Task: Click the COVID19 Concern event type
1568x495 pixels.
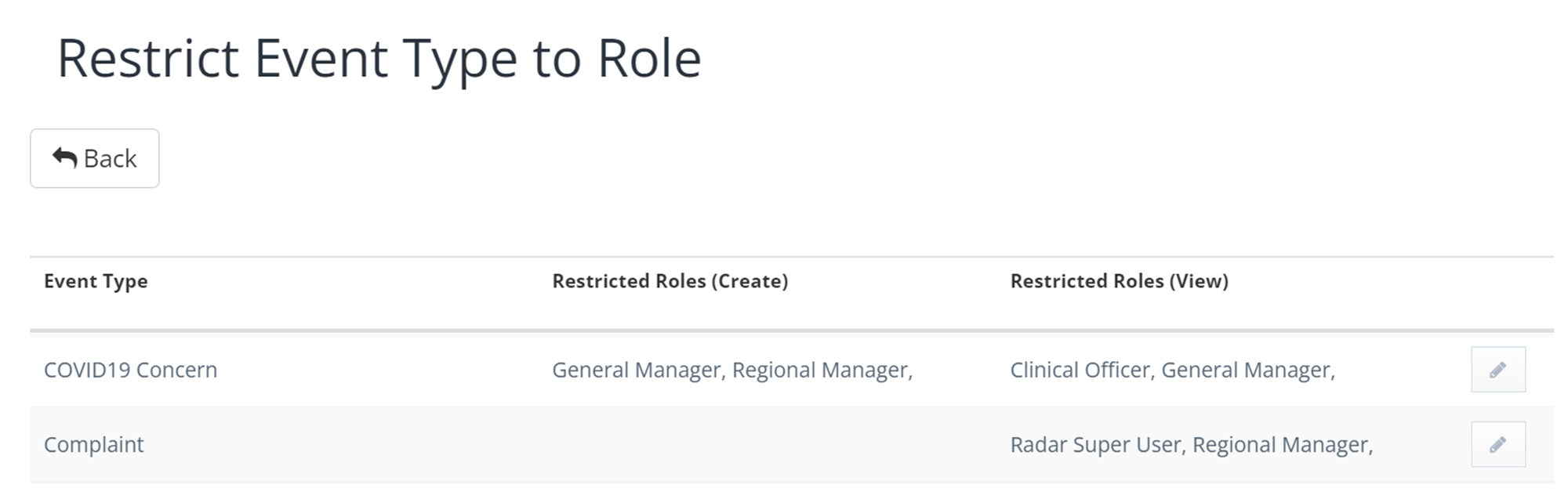Action: [x=130, y=370]
